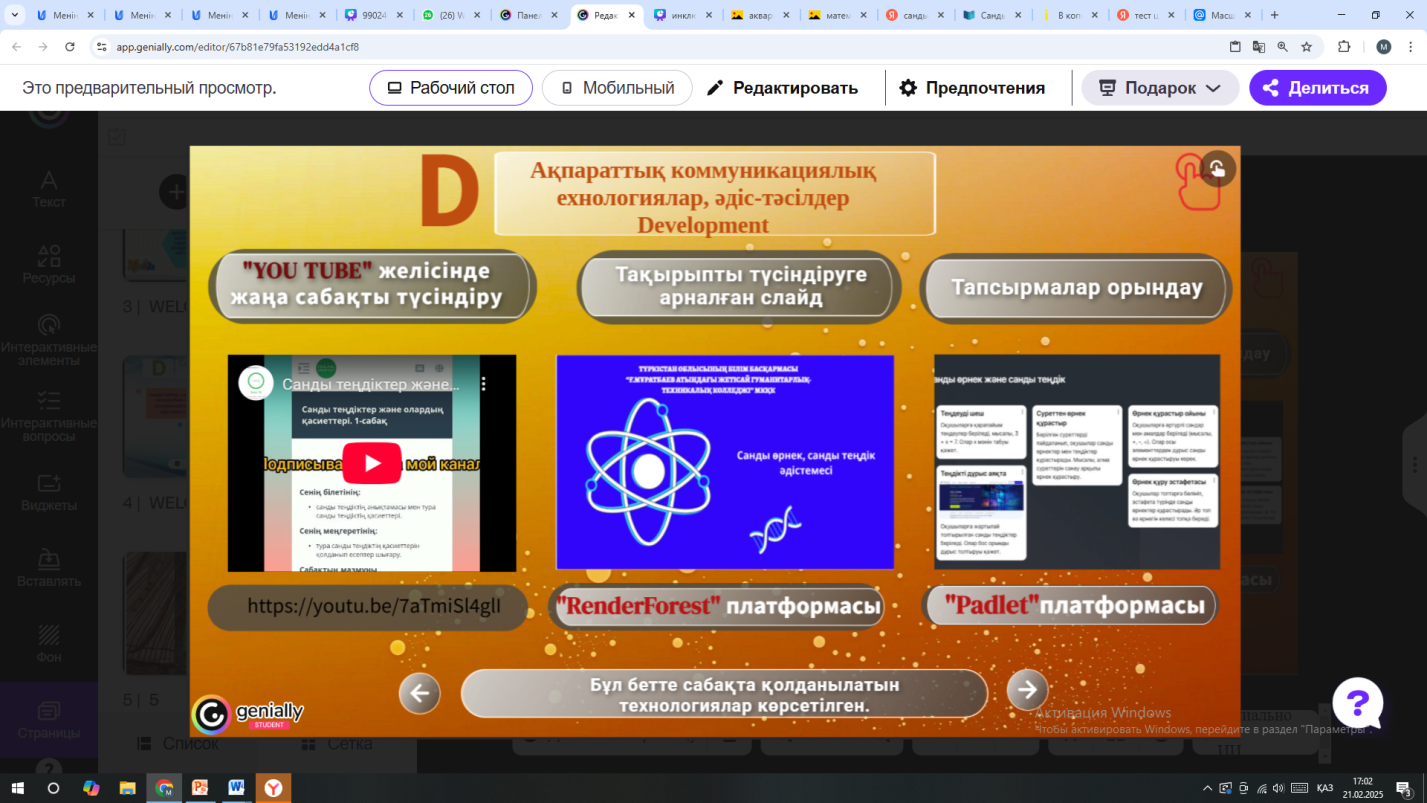The image size is (1427, 803).
Task: Open Виджеты in the editor sidebar
Action: pyautogui.click(x=48, y=492)
